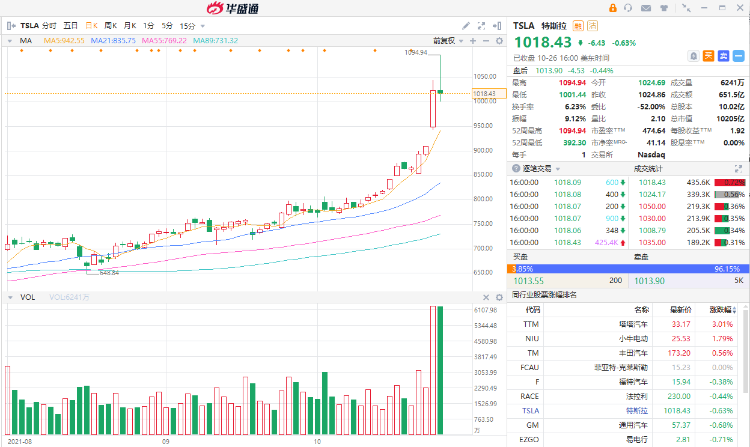Select the 15分 interval tab
This screenshot has height=447, width=750.
(187, 26)
